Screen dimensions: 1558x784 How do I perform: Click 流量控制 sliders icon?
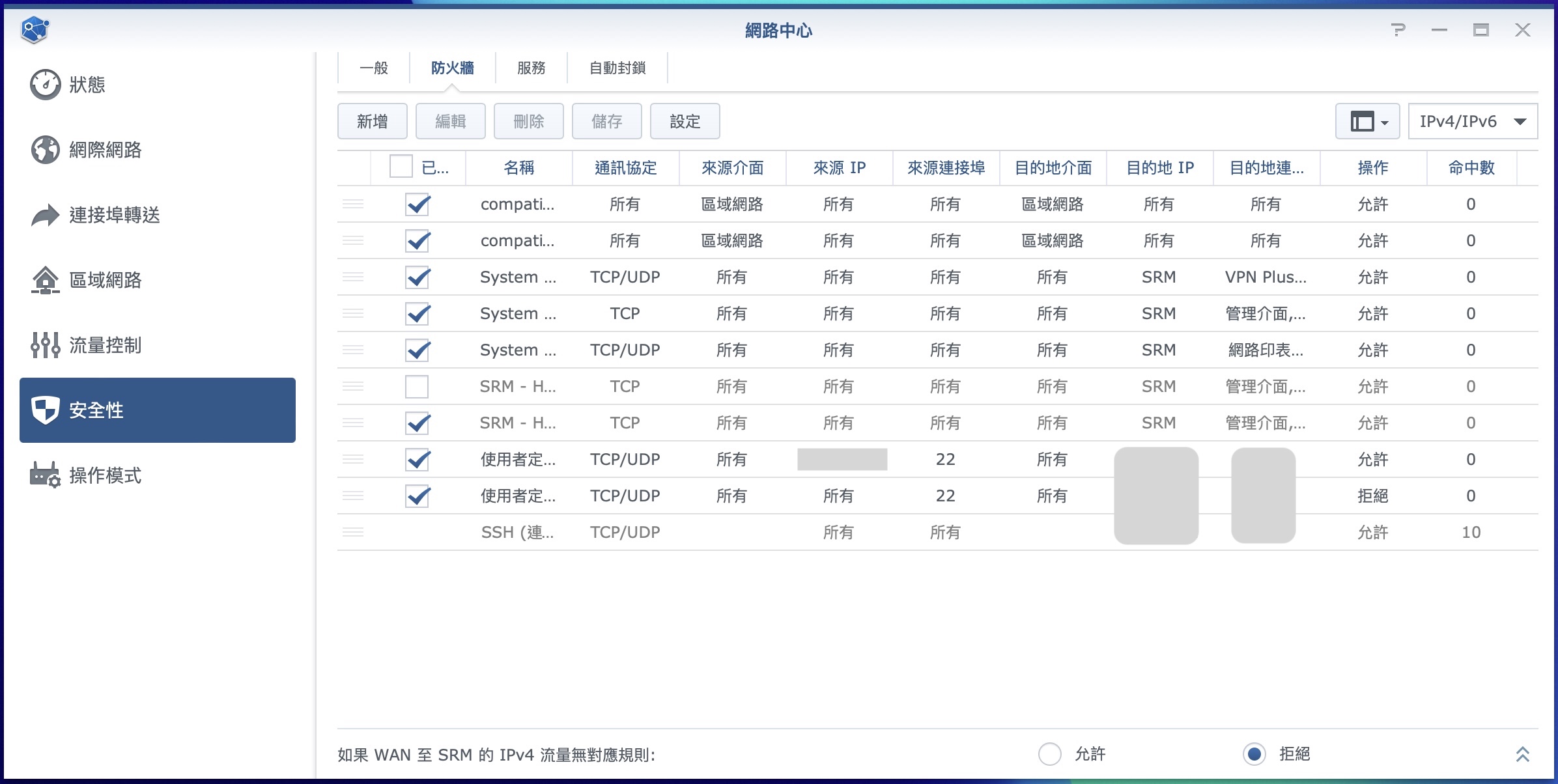(46, 345)
